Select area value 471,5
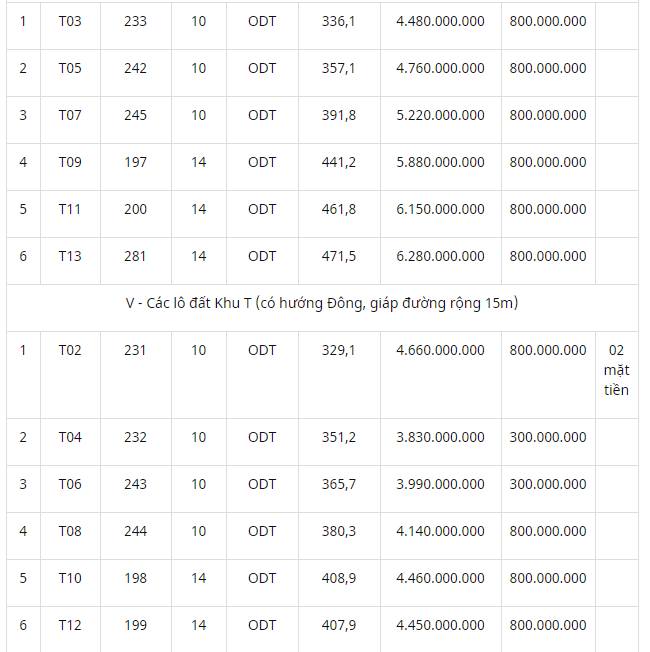650x652 pixels. coord(339,256)
